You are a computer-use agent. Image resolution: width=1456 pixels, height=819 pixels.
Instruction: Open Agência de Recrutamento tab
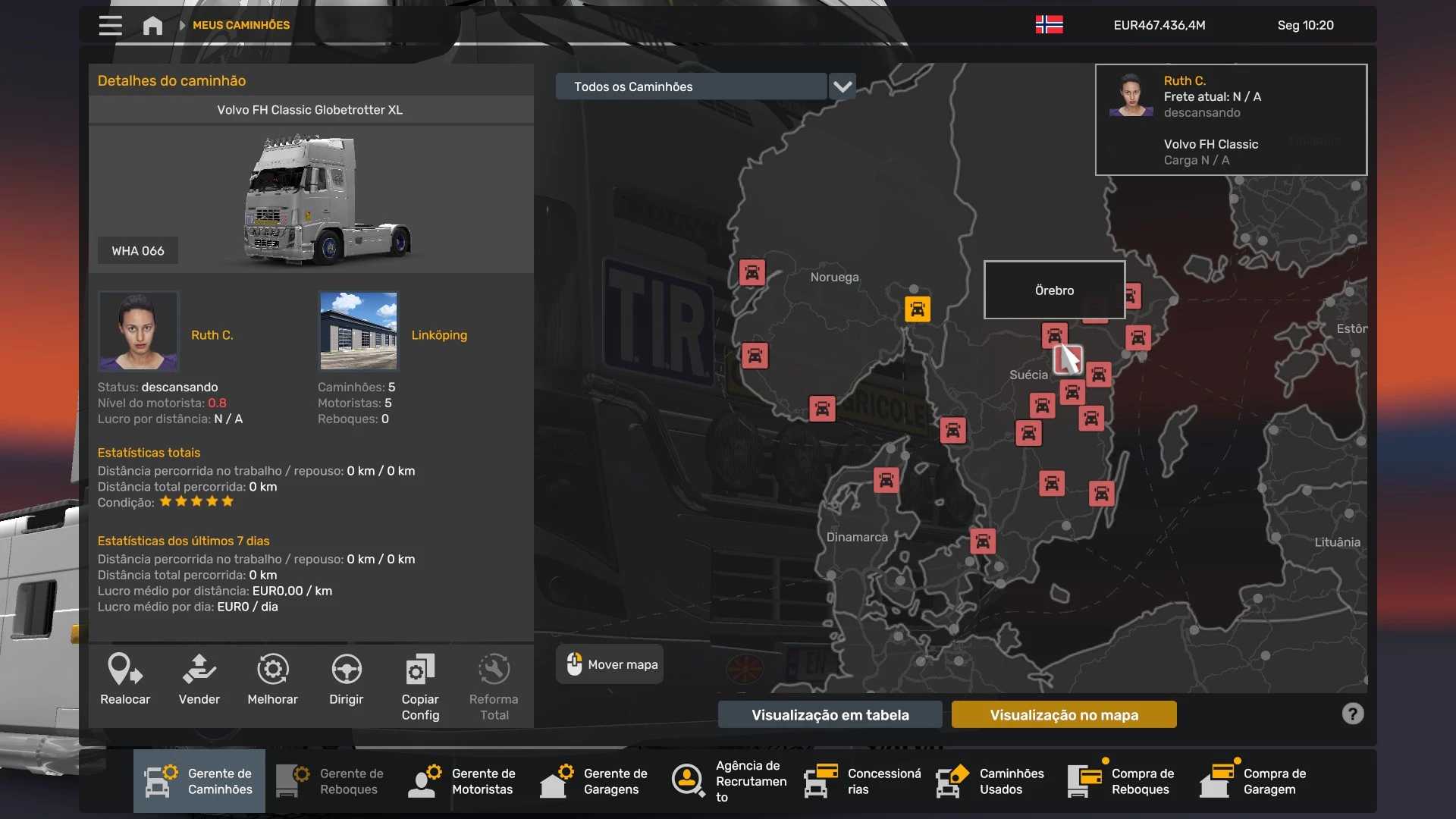(x=728, y=781)
